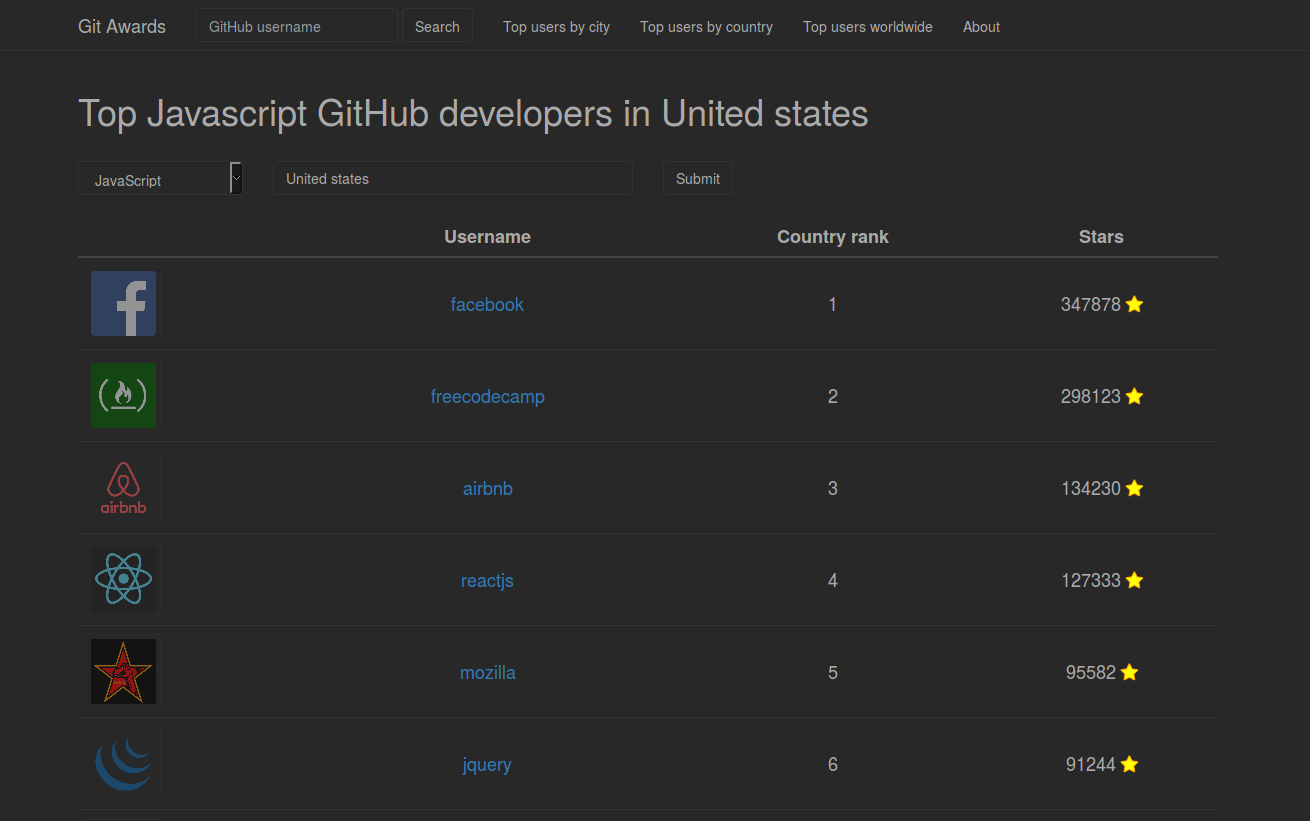Click the Country rank column header
1310x821 pixels.
(x=833, y=237)
